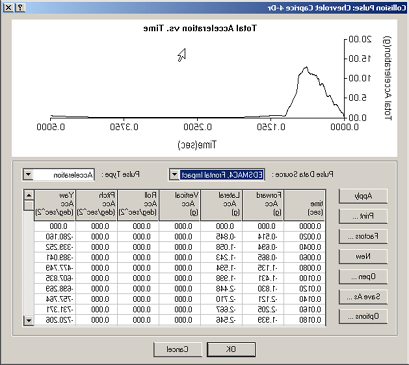Click Lateral Acc cell -2.448
Viewport: 409px width, 365px height.
coord(221,289)
